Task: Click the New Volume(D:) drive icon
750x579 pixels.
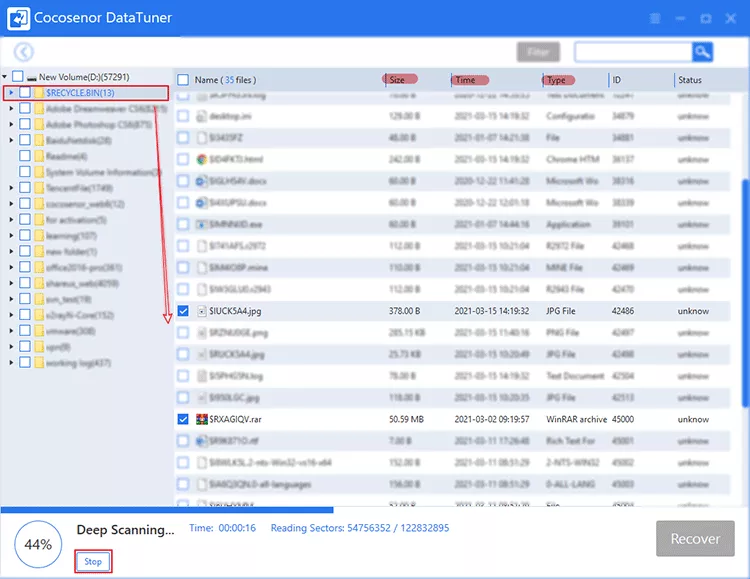Action: coord(32,78)
